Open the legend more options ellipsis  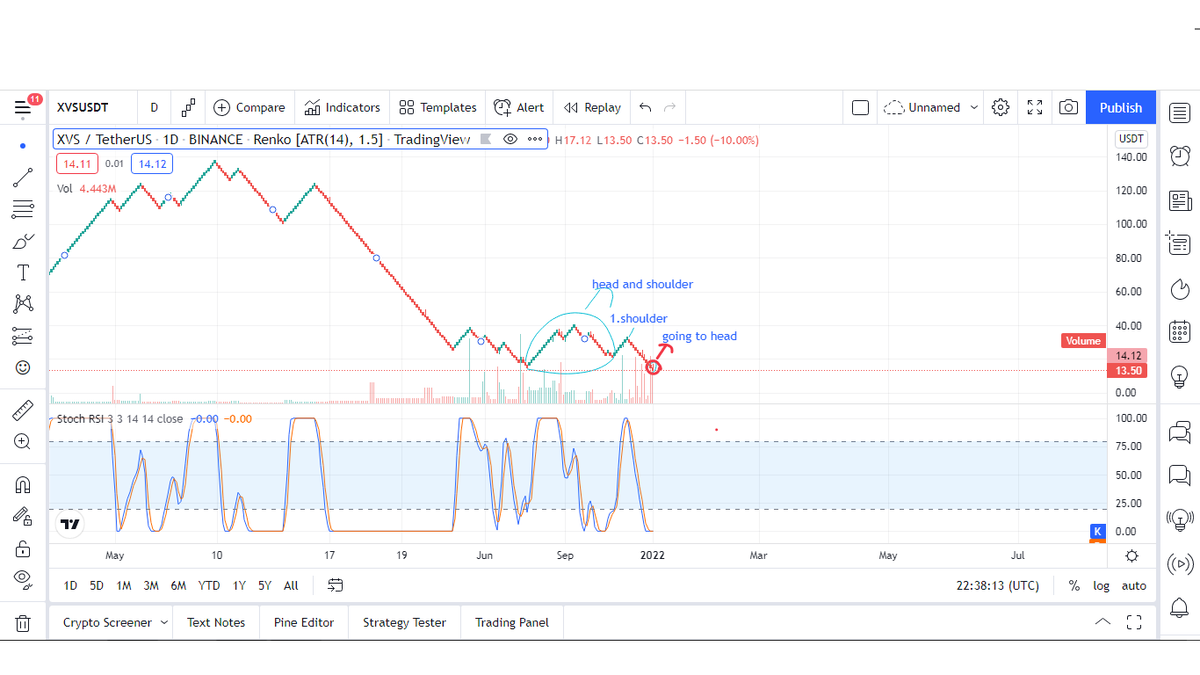(535, 139)
